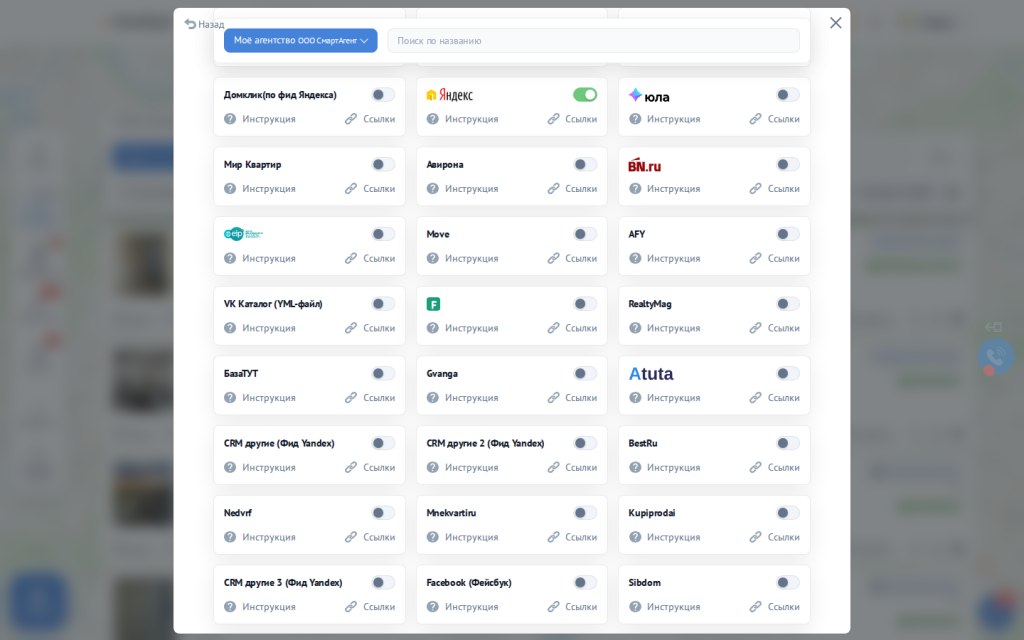Click the question icon in Мир Квартир card
1024x640 pixels.
point(230,189)
